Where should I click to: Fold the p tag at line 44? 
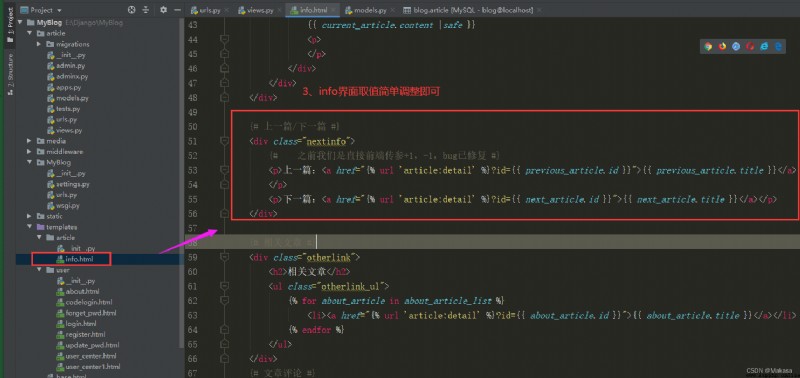pos(224,39)
